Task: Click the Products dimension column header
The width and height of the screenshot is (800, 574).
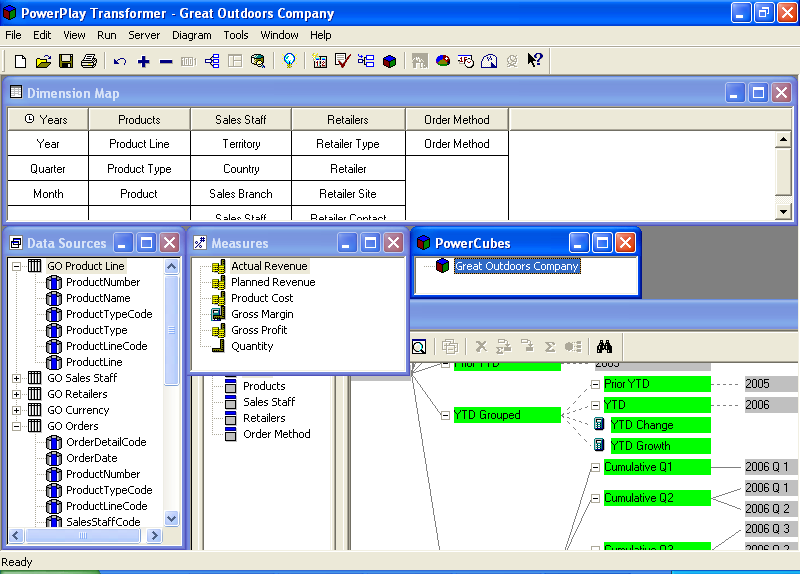Action: coord(139,120)
